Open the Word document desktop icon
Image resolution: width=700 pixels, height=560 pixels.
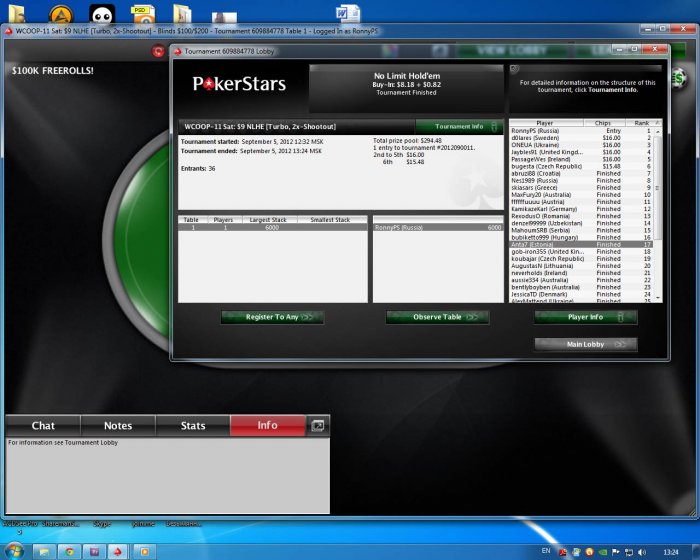pyautogui.click(x=348, y=13)
